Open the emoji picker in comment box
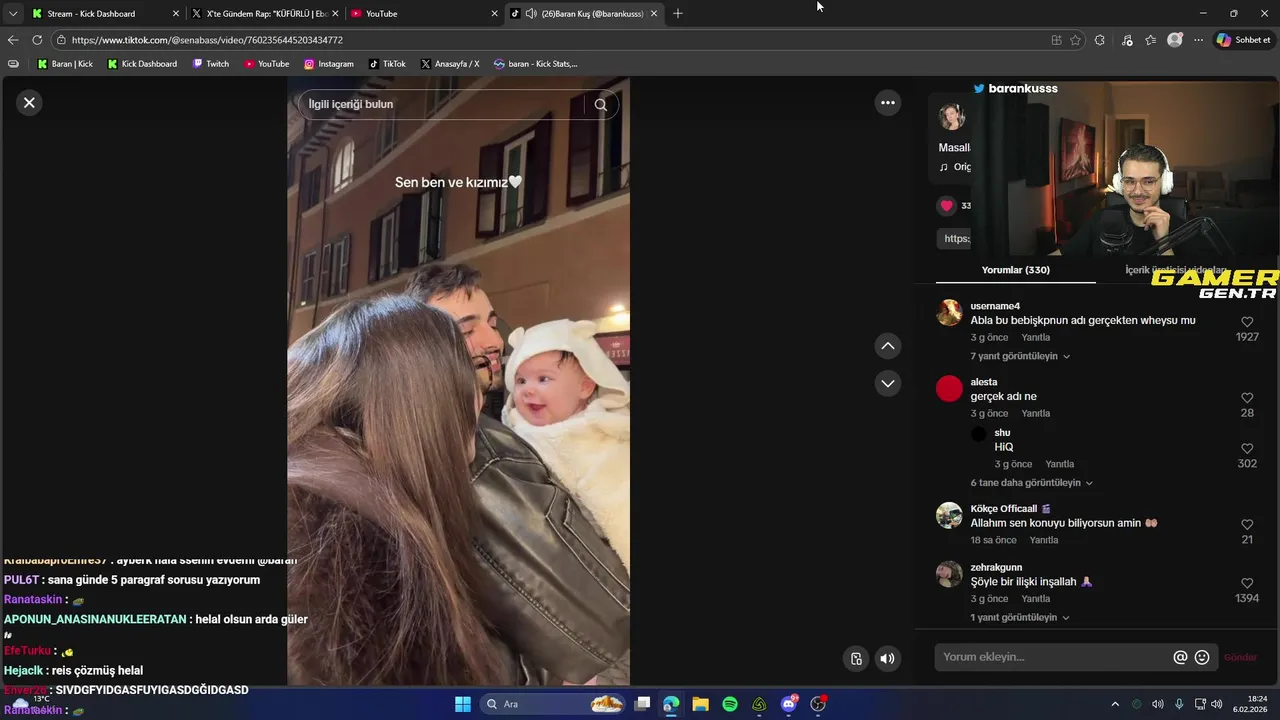This screenshot has width=1280, height=720. coord(1202,657)
